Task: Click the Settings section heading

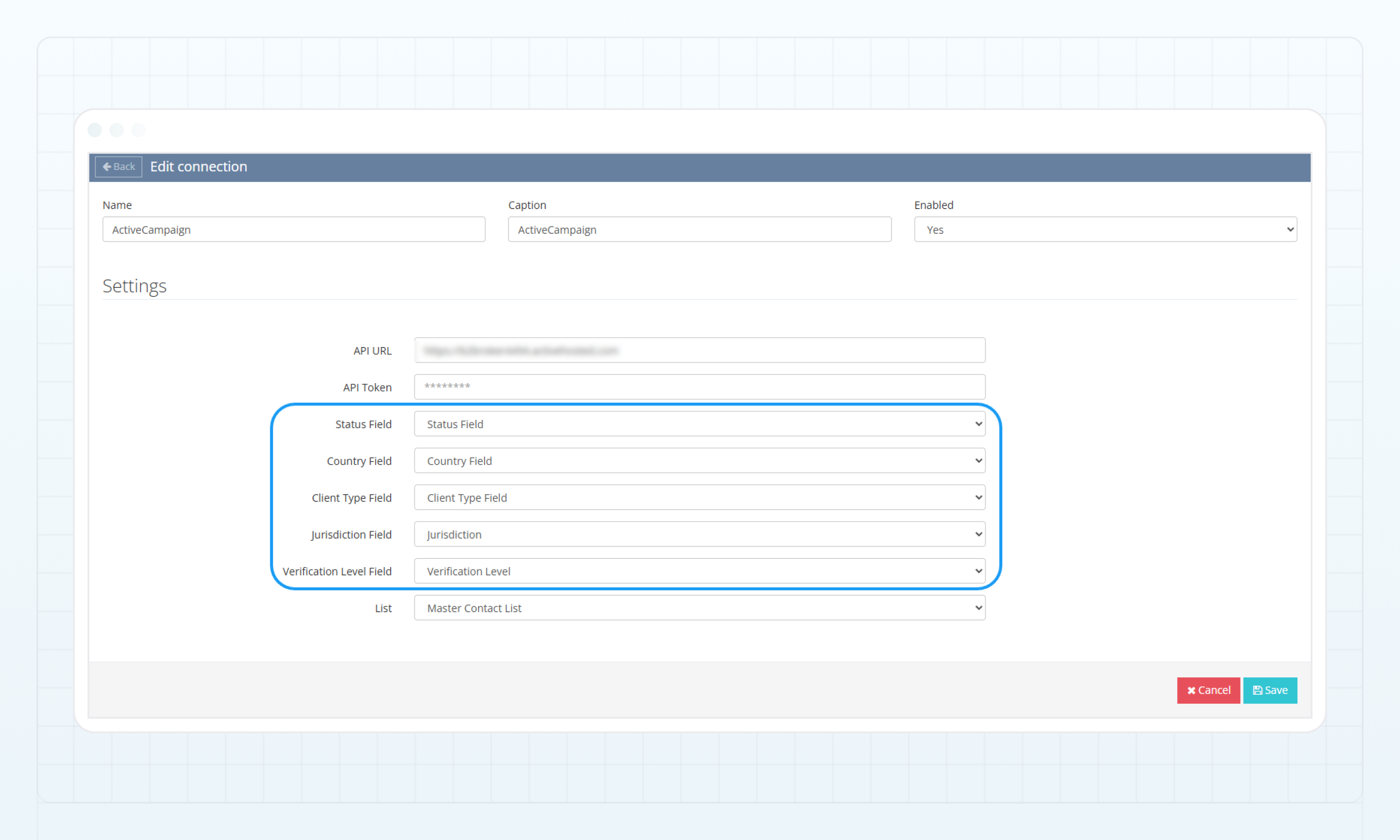Action: point(134,286)
